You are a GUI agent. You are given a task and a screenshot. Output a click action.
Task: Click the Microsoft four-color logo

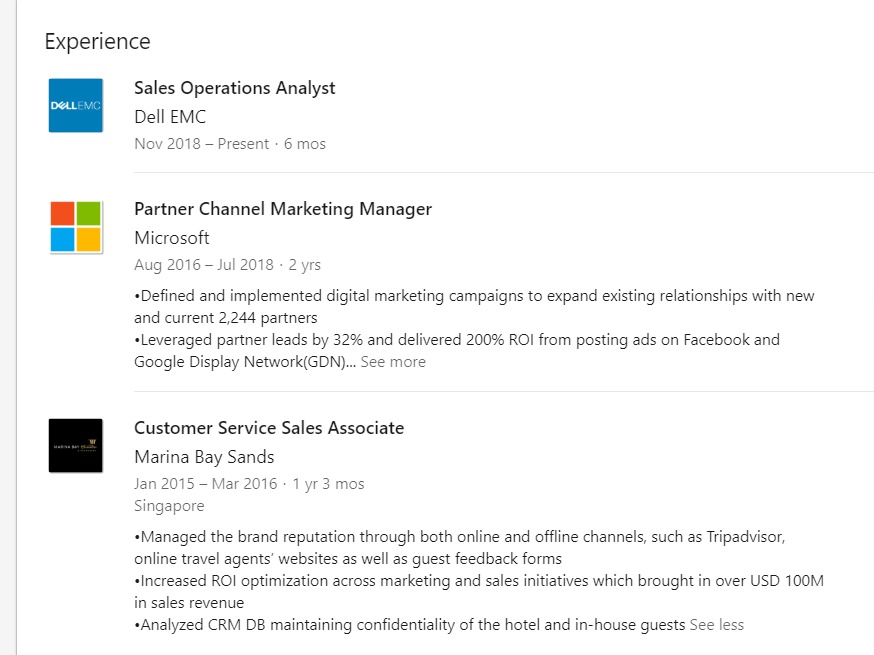[x=76, y=226]
